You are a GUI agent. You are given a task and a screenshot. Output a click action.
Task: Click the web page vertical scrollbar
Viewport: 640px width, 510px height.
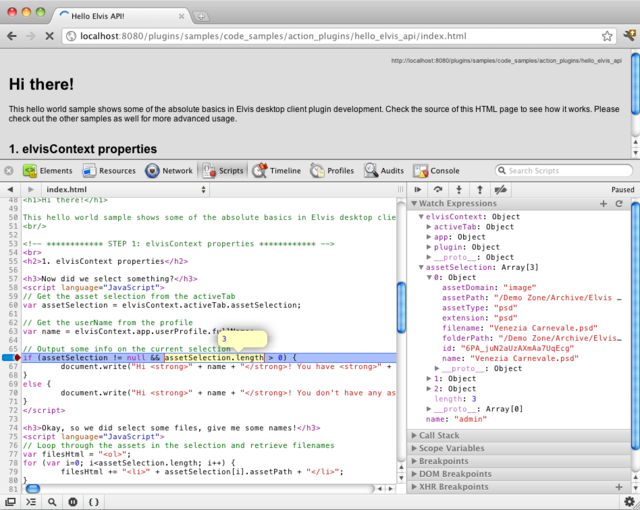[635, 84]
